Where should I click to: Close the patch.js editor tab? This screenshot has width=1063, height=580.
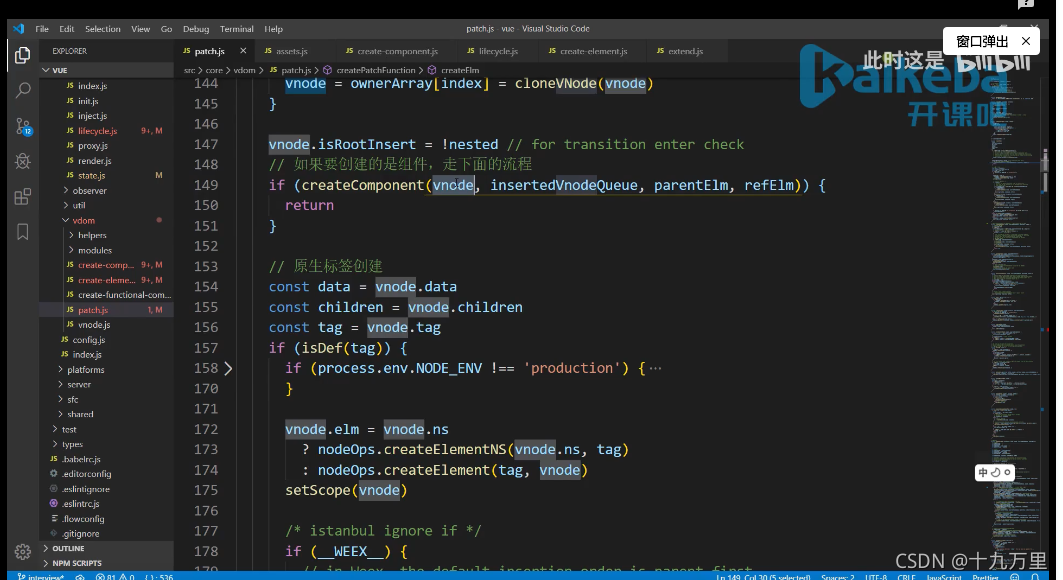[x=243, y=51]
